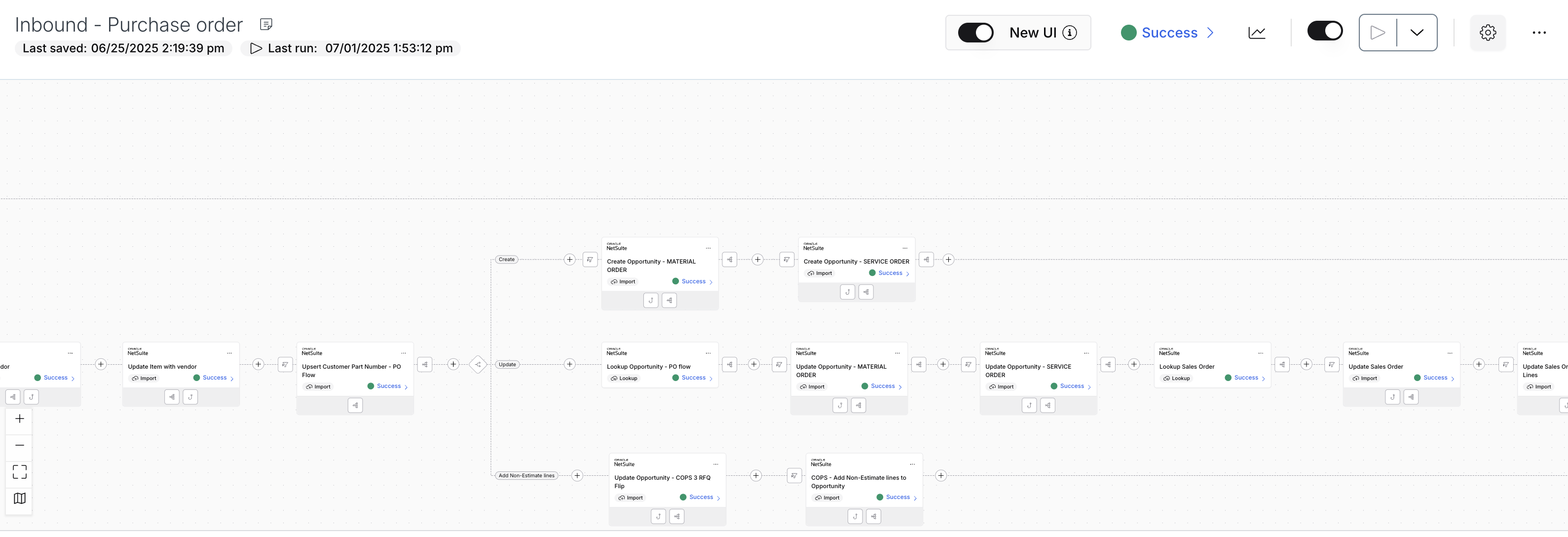1568x537 pixels.
Task: Expand Success status on Update Opportunity - SERVICE ORDER
Action: point(1071,386)
